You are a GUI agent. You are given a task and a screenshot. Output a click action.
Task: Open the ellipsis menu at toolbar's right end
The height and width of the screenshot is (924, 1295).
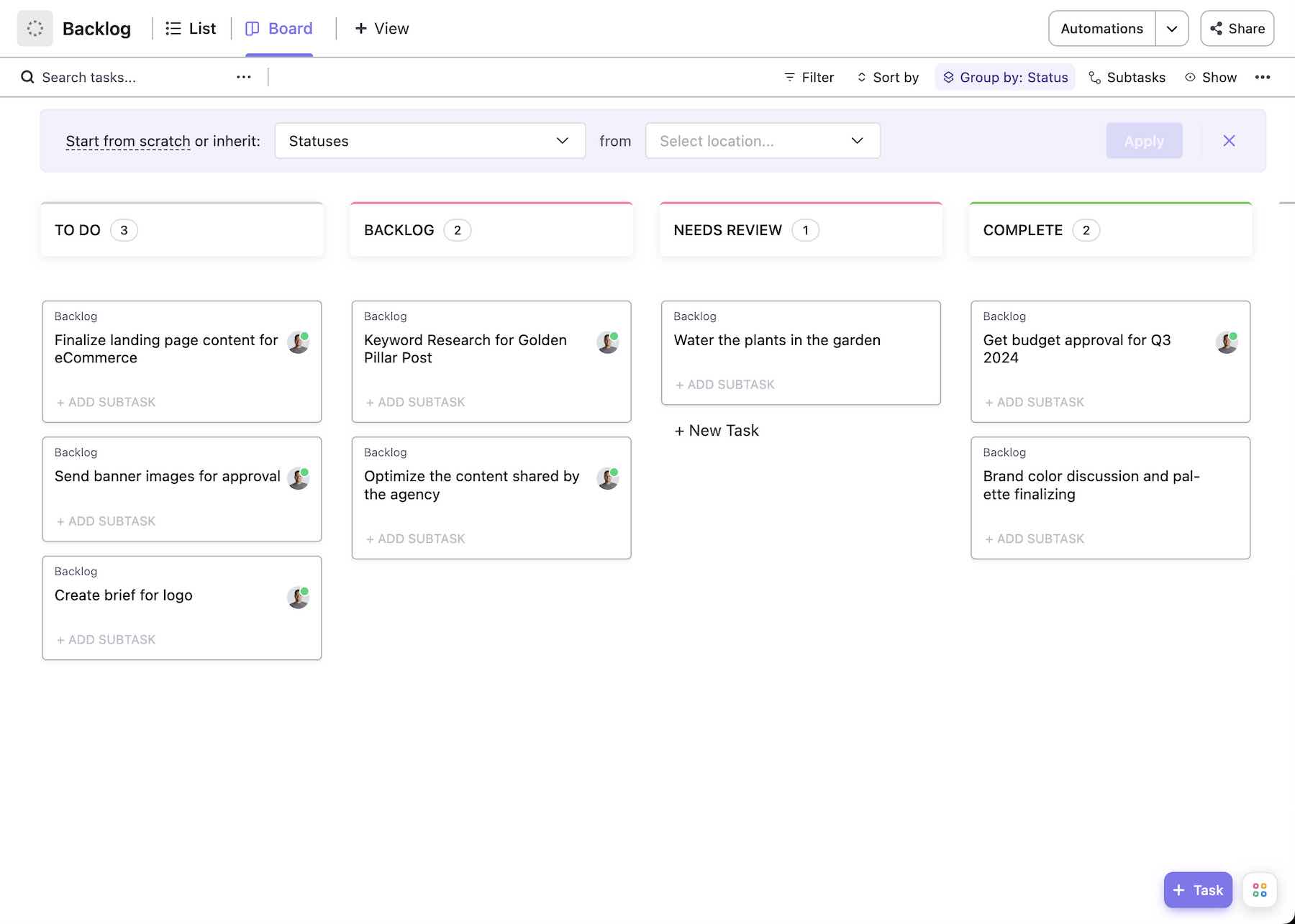[1264, 77]
